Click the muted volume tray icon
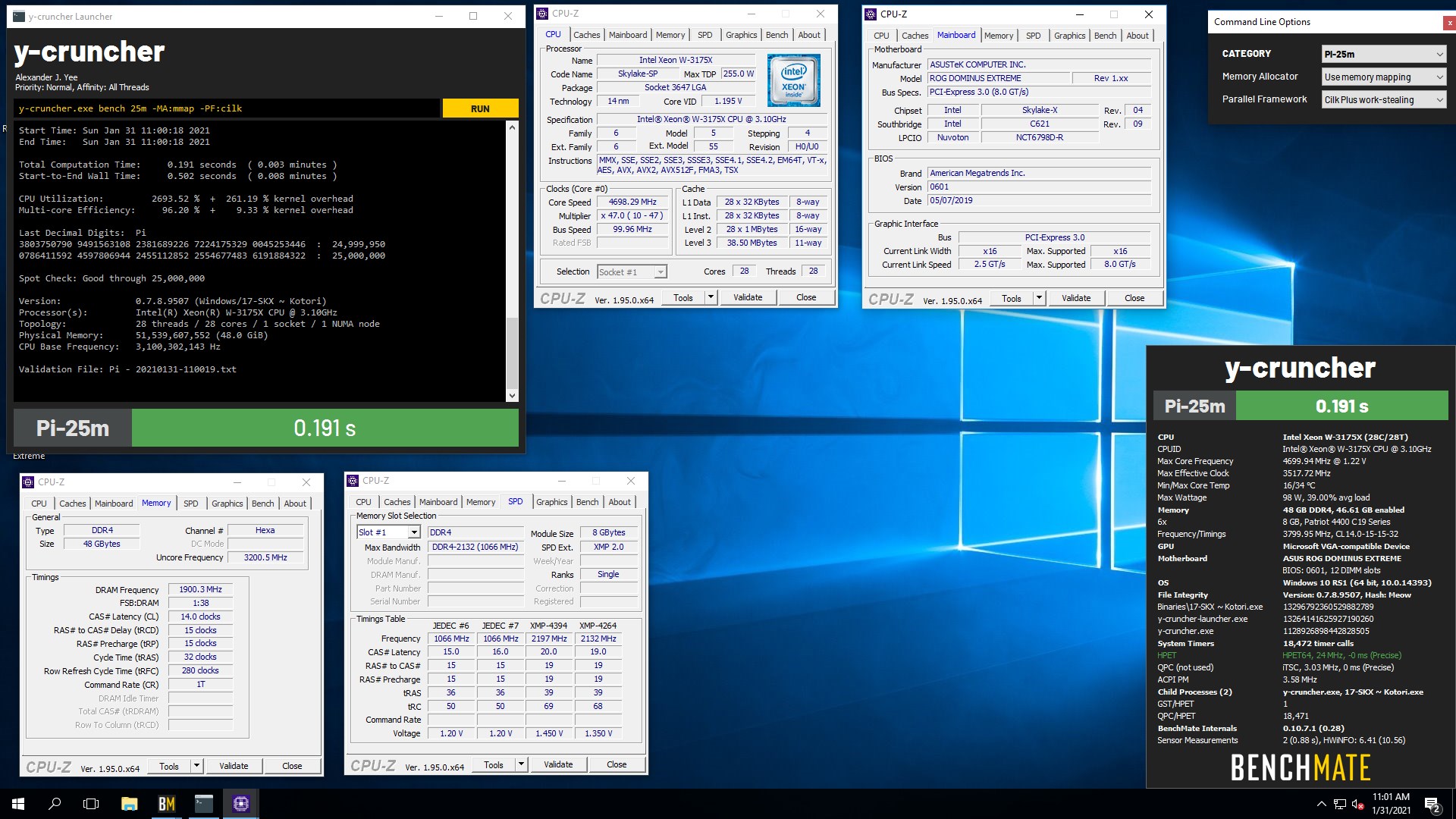This screenshot has width=1456, height=819. 1357,804
